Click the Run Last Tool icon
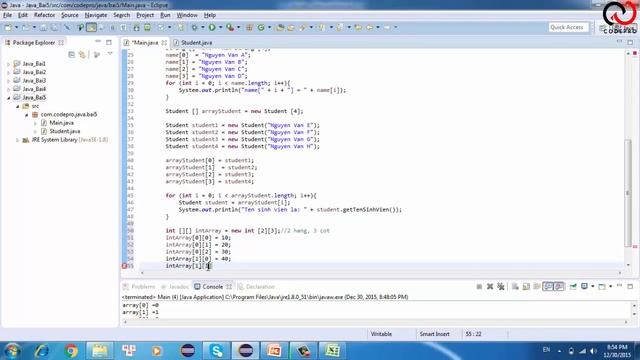This screenshot has width=640, height=360. (230, 27)
